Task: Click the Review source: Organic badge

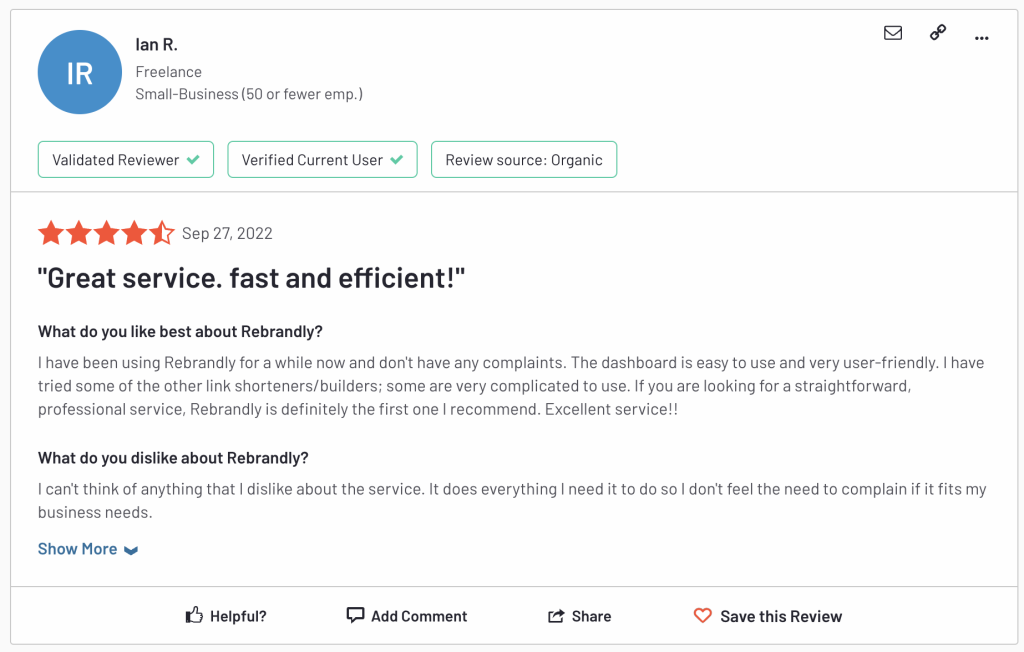Action: (x=524, y=160)
